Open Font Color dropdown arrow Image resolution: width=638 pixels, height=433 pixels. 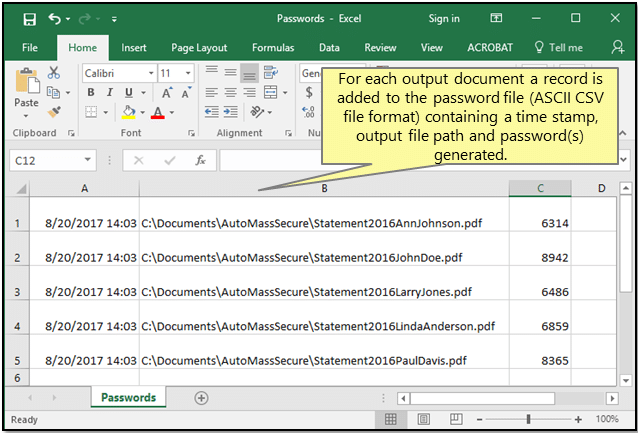[172, 112]
